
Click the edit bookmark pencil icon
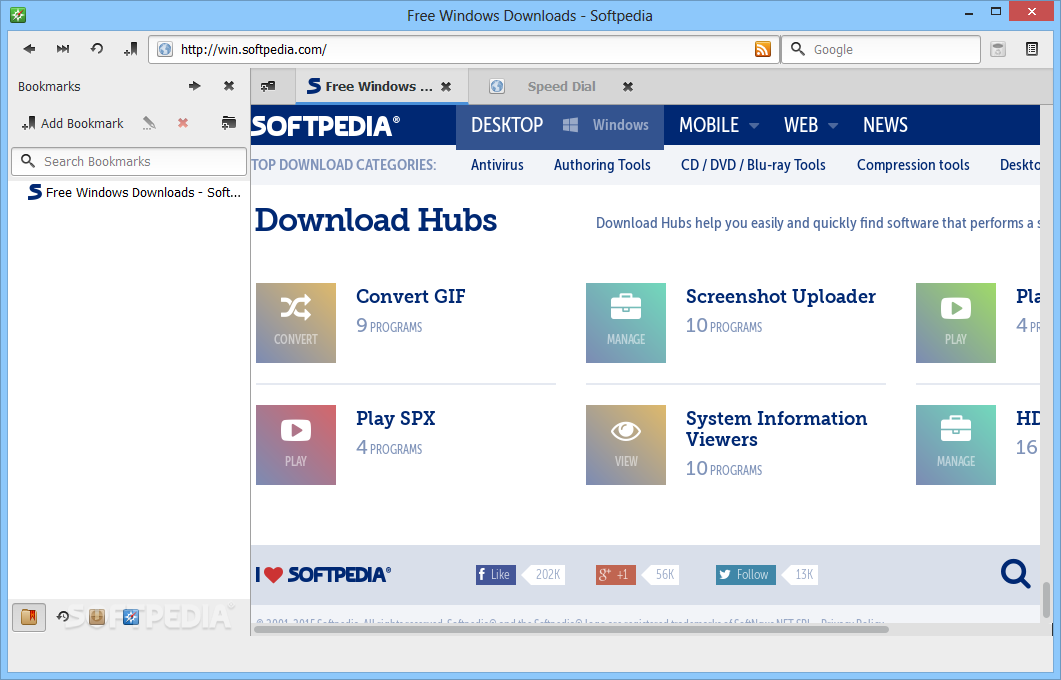pyautogui.click(x=149, y=123)
